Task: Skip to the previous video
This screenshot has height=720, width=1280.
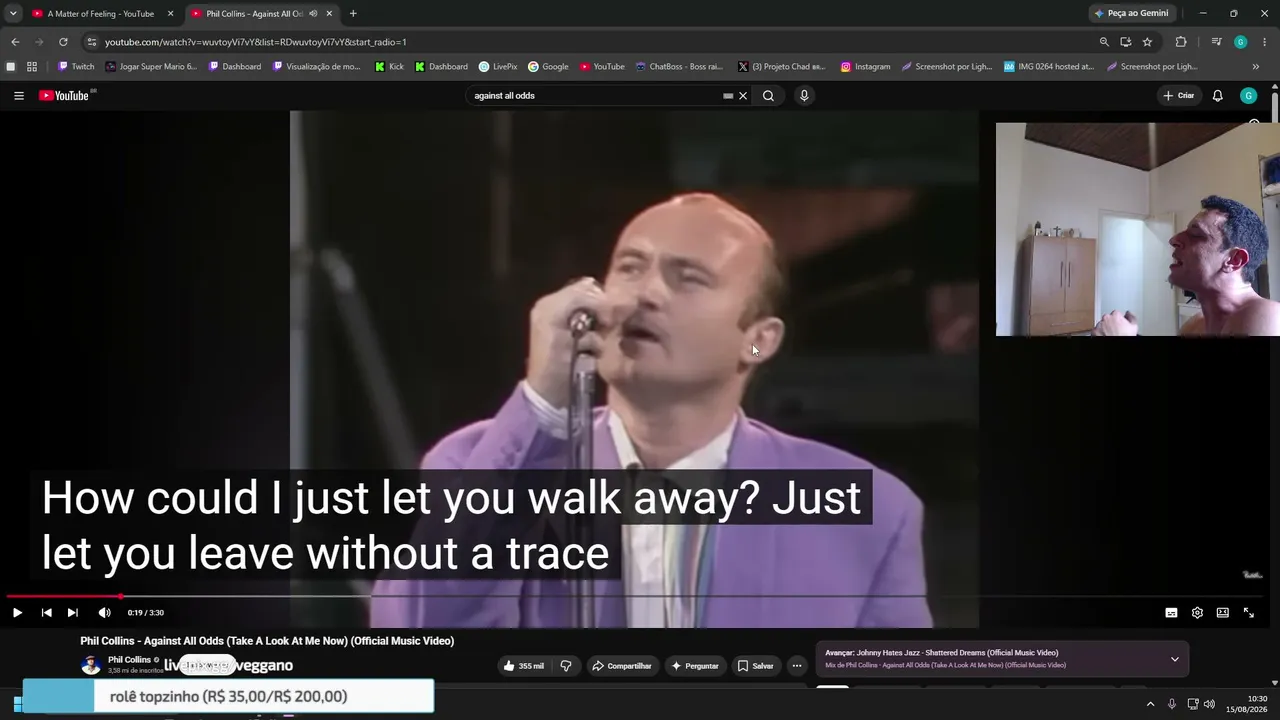Action: (46, 613)
